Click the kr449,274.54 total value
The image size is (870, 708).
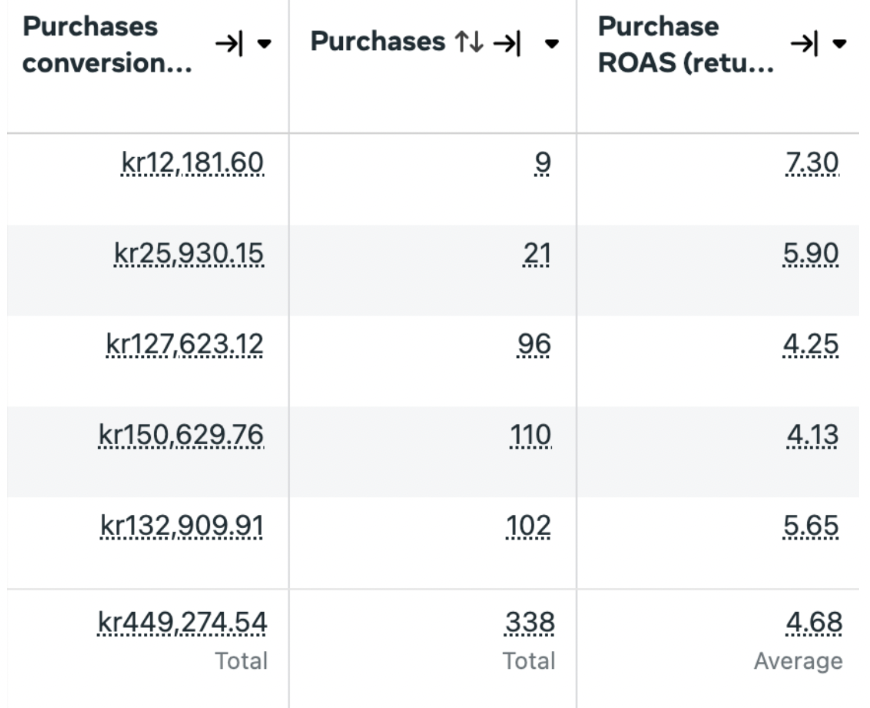point(183,623)
